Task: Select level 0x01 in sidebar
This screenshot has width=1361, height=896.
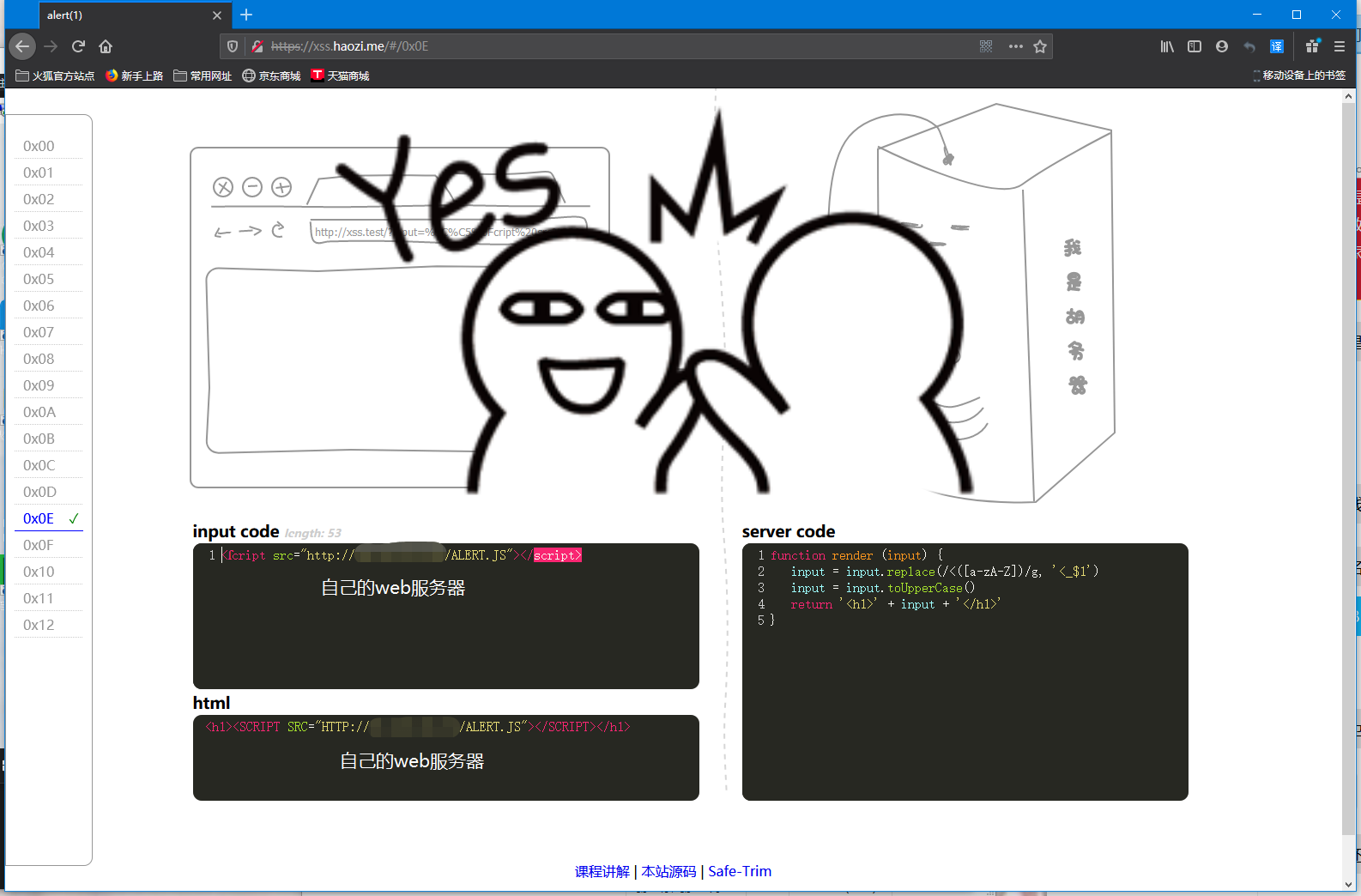Action: (49, 173)
